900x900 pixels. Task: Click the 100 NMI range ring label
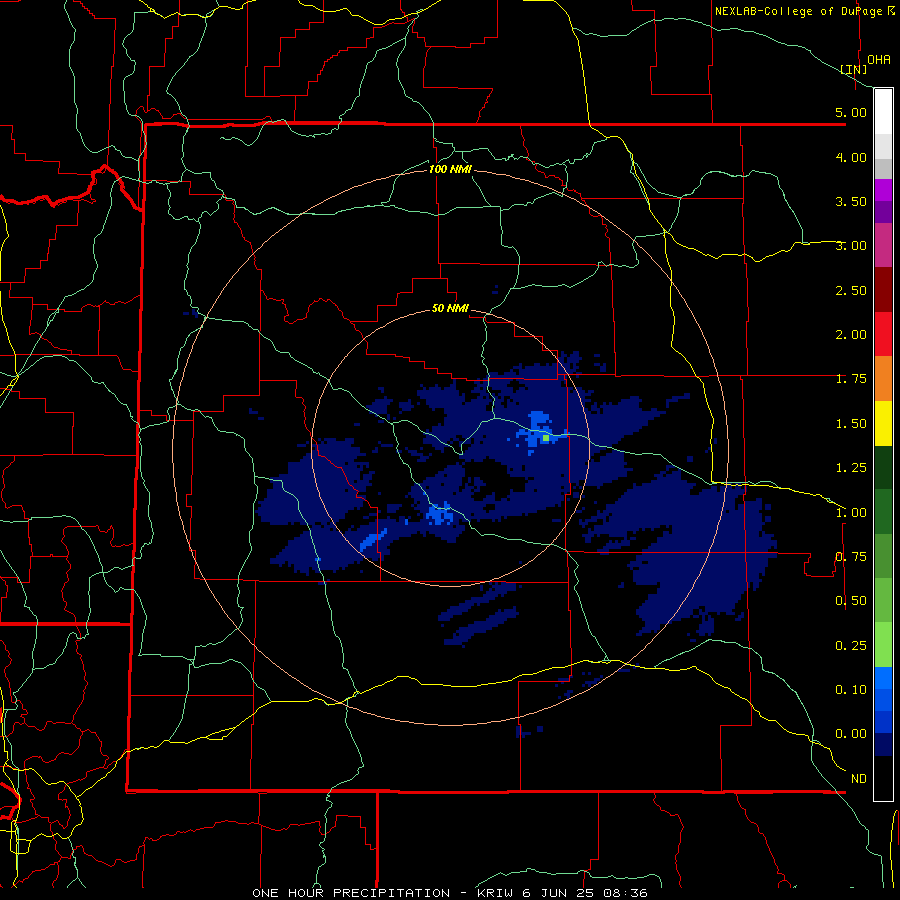click(x=451, y=169)
